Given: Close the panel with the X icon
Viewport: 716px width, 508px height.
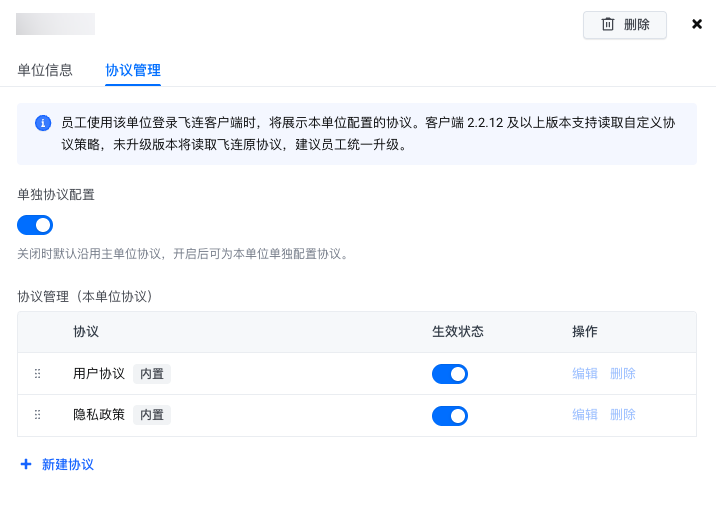Looking at the screenshot, I should click(x=696, y=24).
